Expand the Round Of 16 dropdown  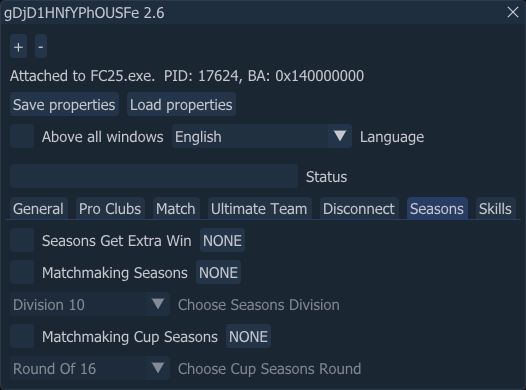(158, 368)
